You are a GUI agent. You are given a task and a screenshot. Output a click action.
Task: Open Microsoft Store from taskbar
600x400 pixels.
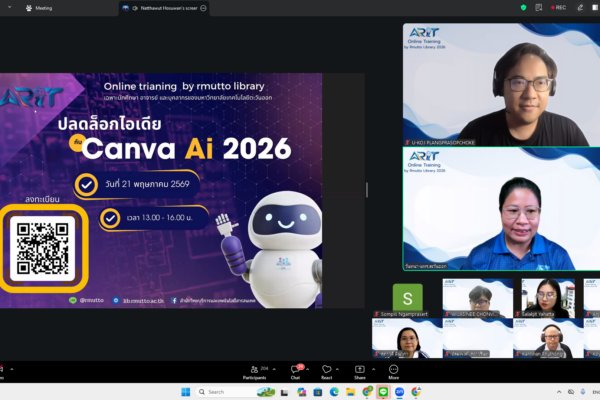[x=318, y=392]
